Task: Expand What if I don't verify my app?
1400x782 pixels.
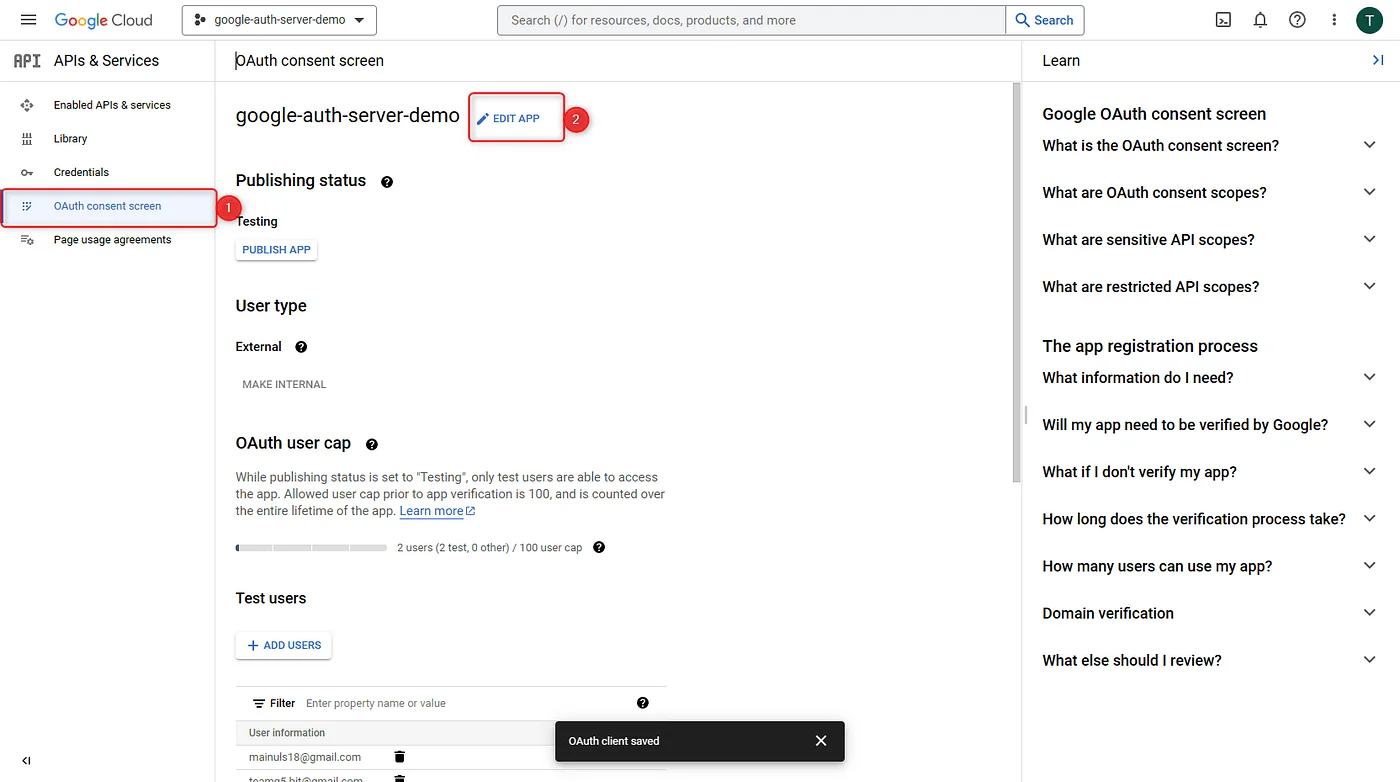Action: tap(1370, 471)
